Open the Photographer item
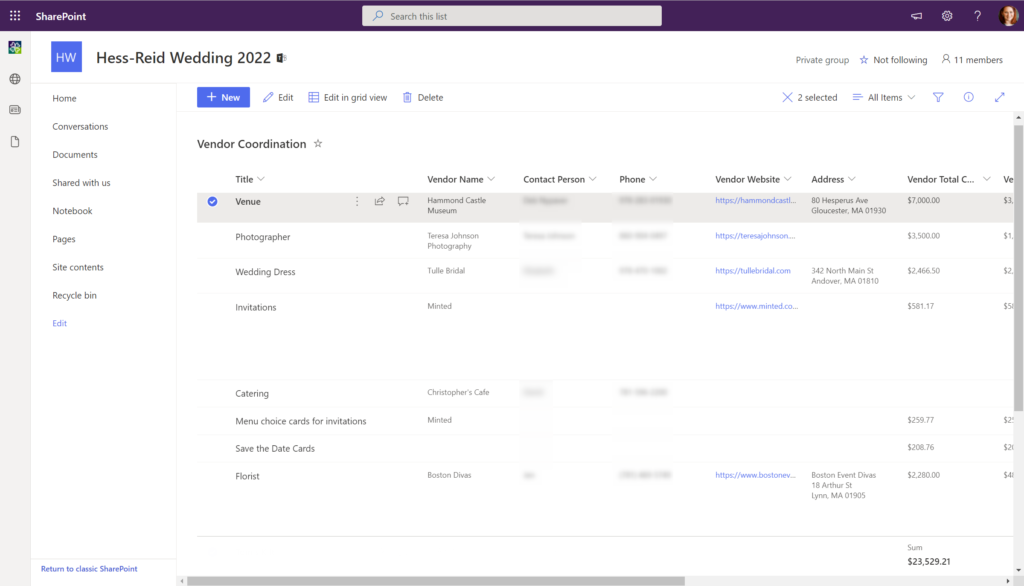This screenshot has width=1024, height=586. (263, 236)
